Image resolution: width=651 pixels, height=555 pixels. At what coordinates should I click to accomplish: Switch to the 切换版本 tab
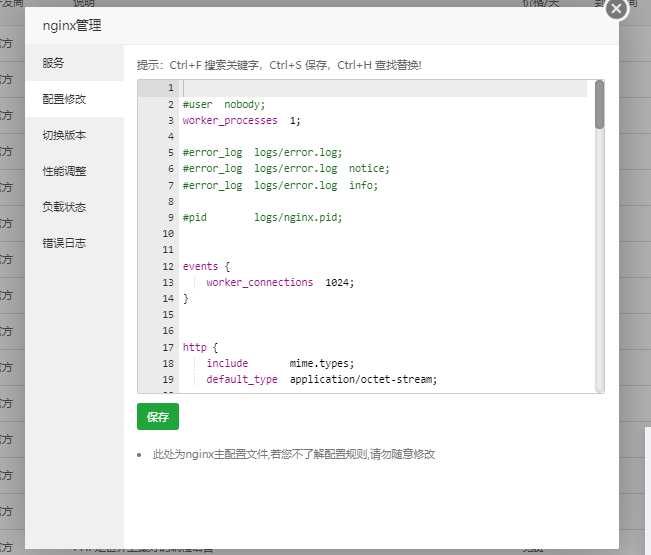tap(75, 135)
